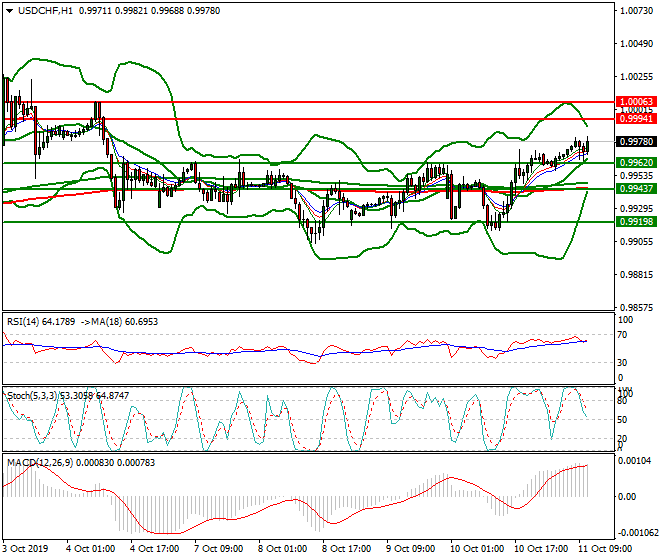This screenshot has width=660, height=560.
Task: Click the black 0.99780 current price tag
Action: (636, 141)
